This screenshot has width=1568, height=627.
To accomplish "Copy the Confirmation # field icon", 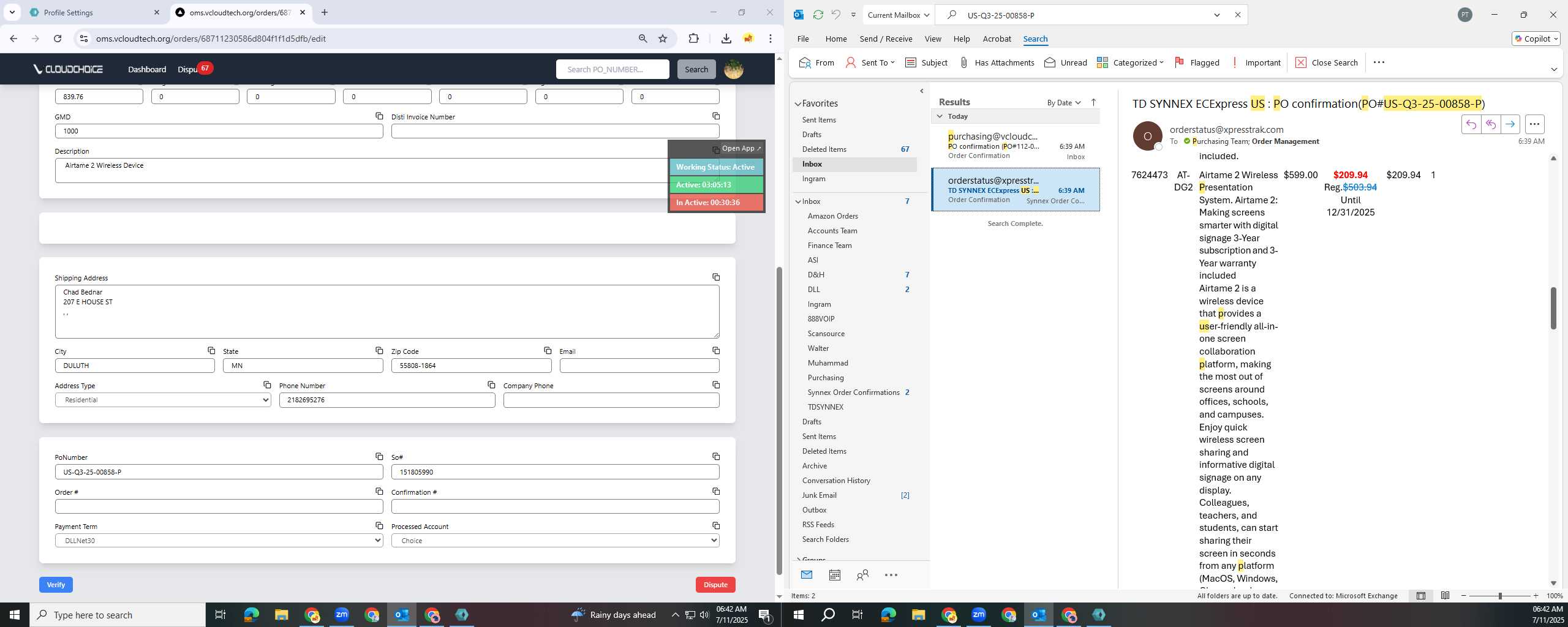I will [715, 491].
